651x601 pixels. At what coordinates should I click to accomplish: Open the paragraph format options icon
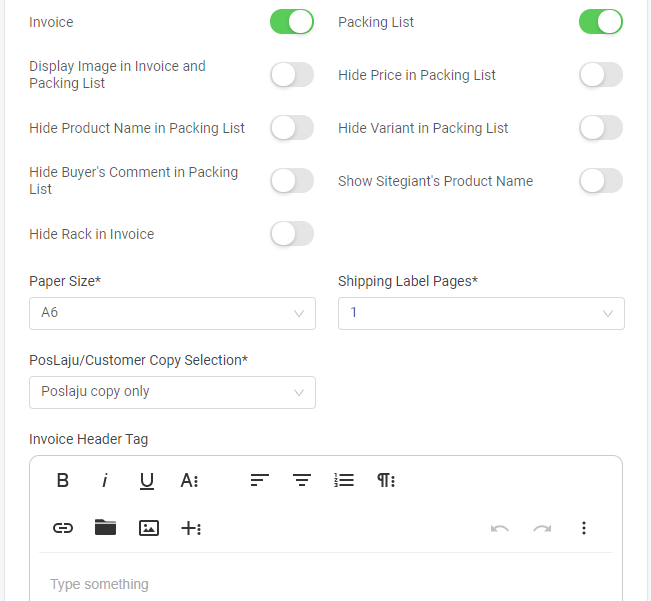coord(386,480)
